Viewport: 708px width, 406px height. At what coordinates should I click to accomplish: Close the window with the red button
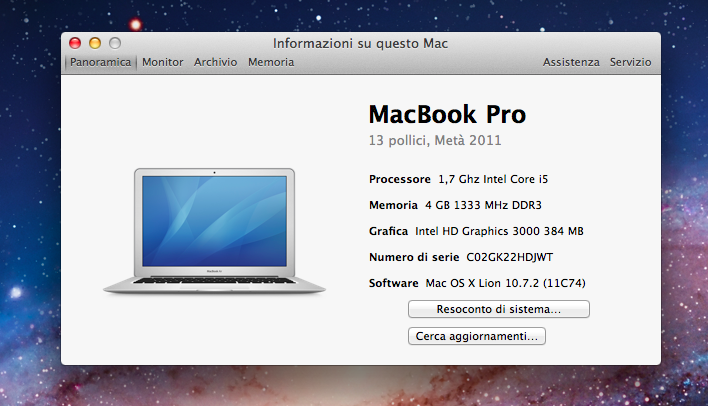[x=75, y=43]
